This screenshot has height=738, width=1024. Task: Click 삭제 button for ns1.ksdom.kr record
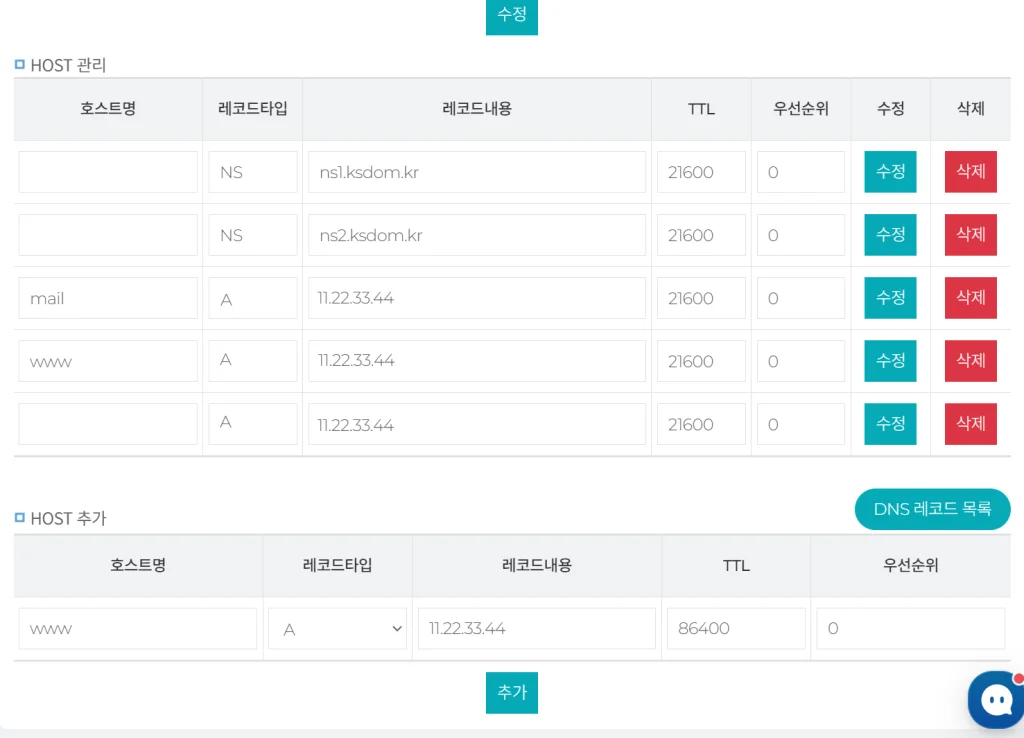(970, 172)
